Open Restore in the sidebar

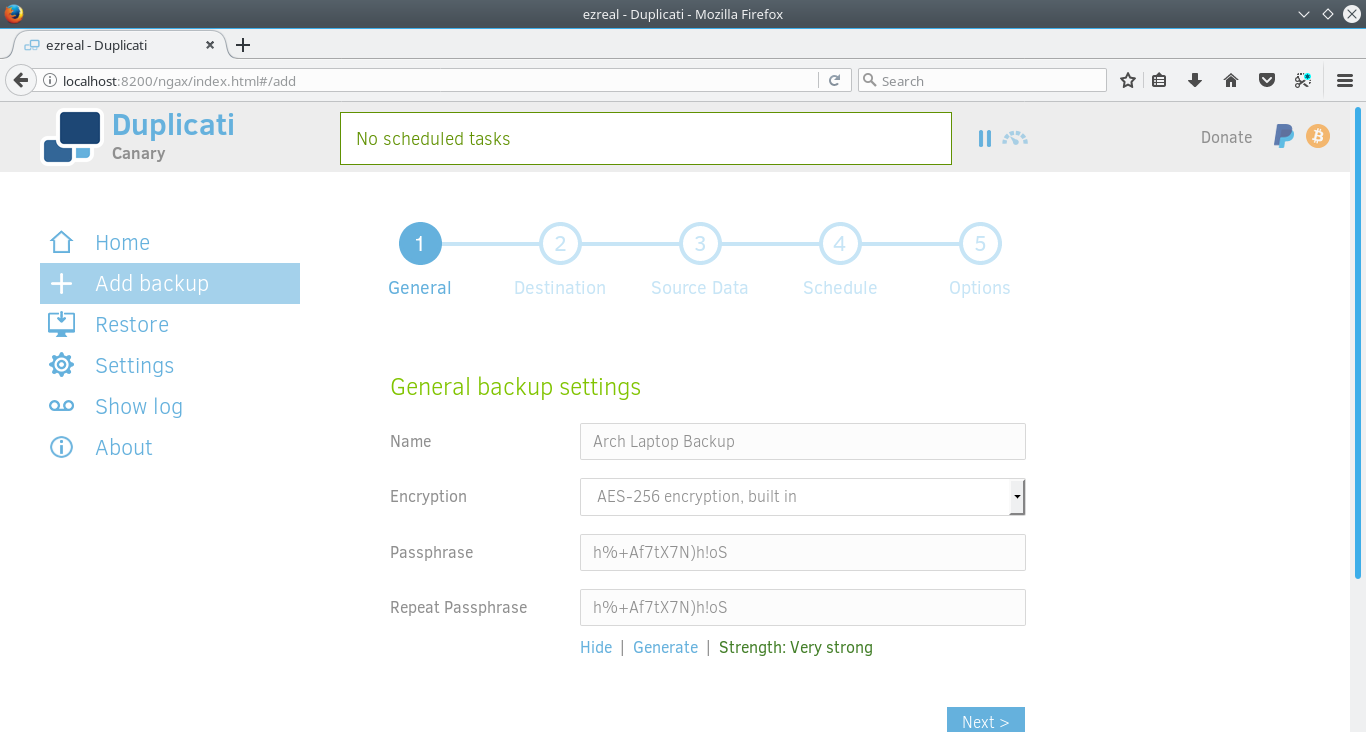tap(170, 324)
